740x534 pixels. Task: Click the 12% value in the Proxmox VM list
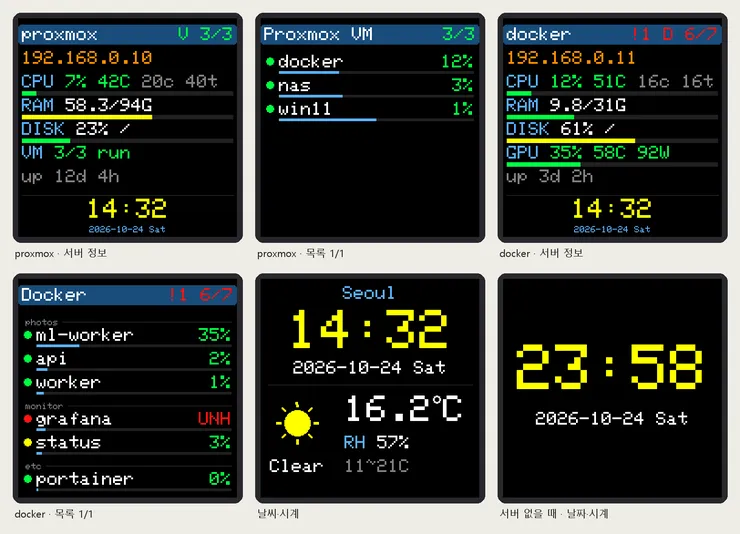click(456, 61)
